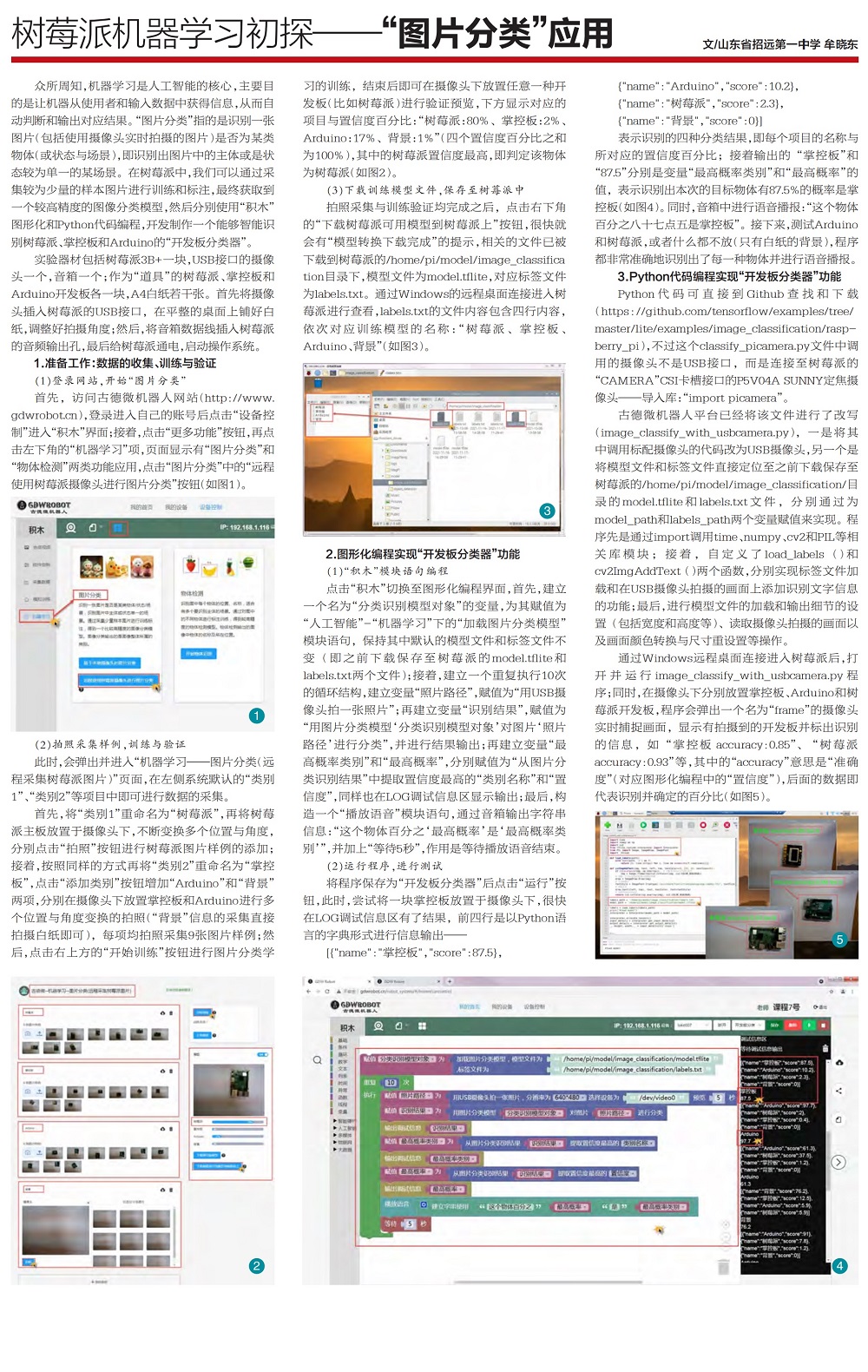Open device selector dropdown beside IP address

pyautogui.click(x=692, y=1025)
